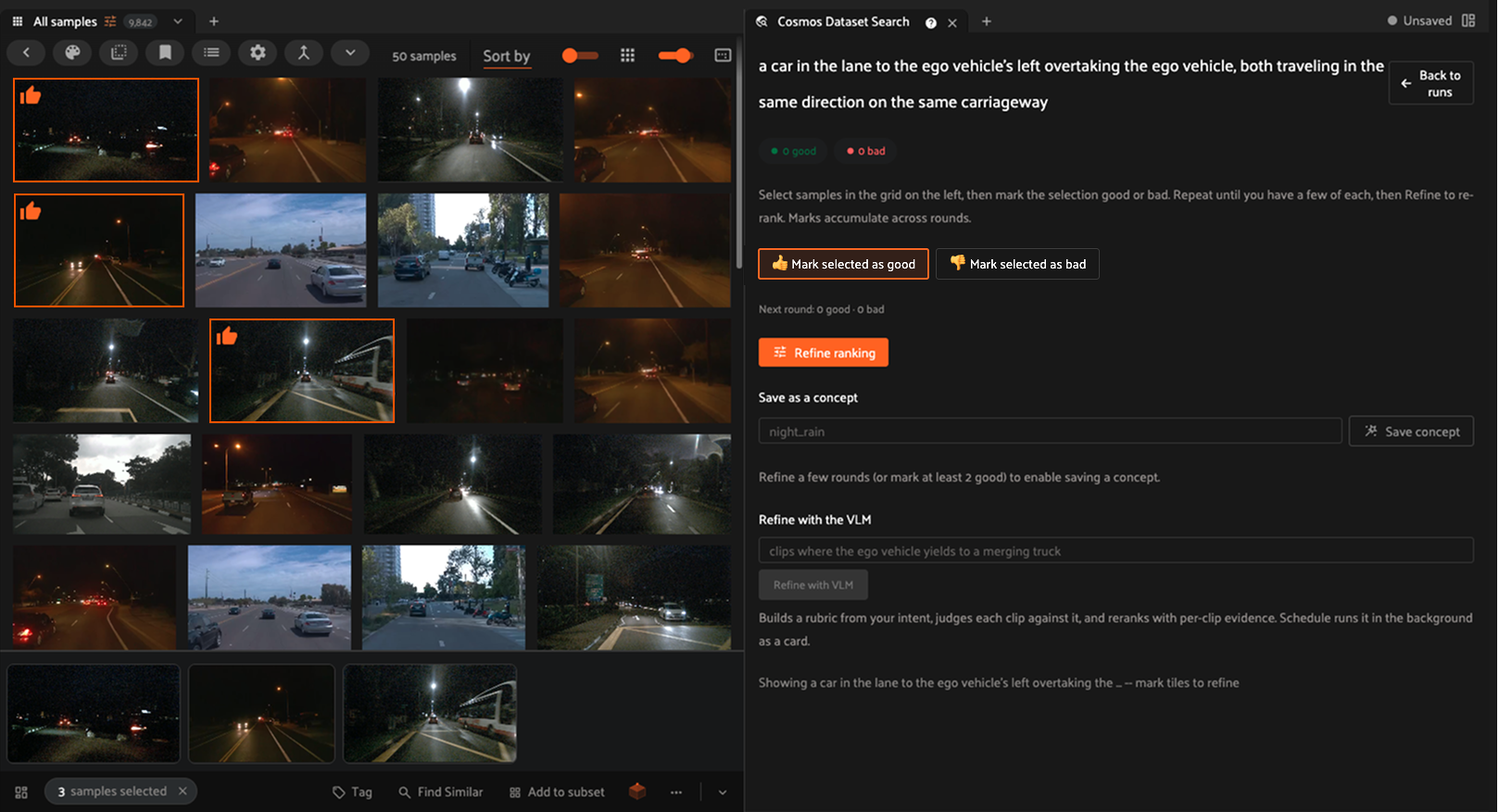Viewport: 1499px width, 812px height.
Task: Mark selected as bad
Action: point(1017,264)
